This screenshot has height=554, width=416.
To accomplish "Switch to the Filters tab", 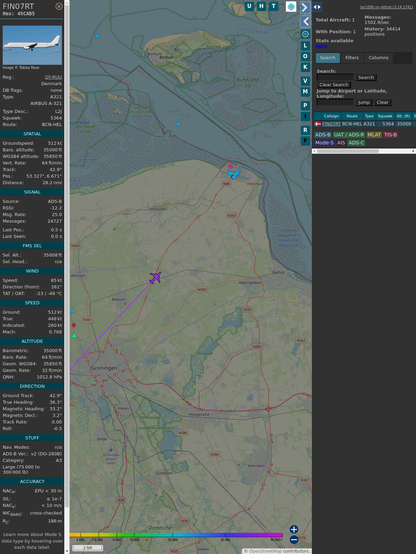I will pyautogui.click(x=352, y=58).
